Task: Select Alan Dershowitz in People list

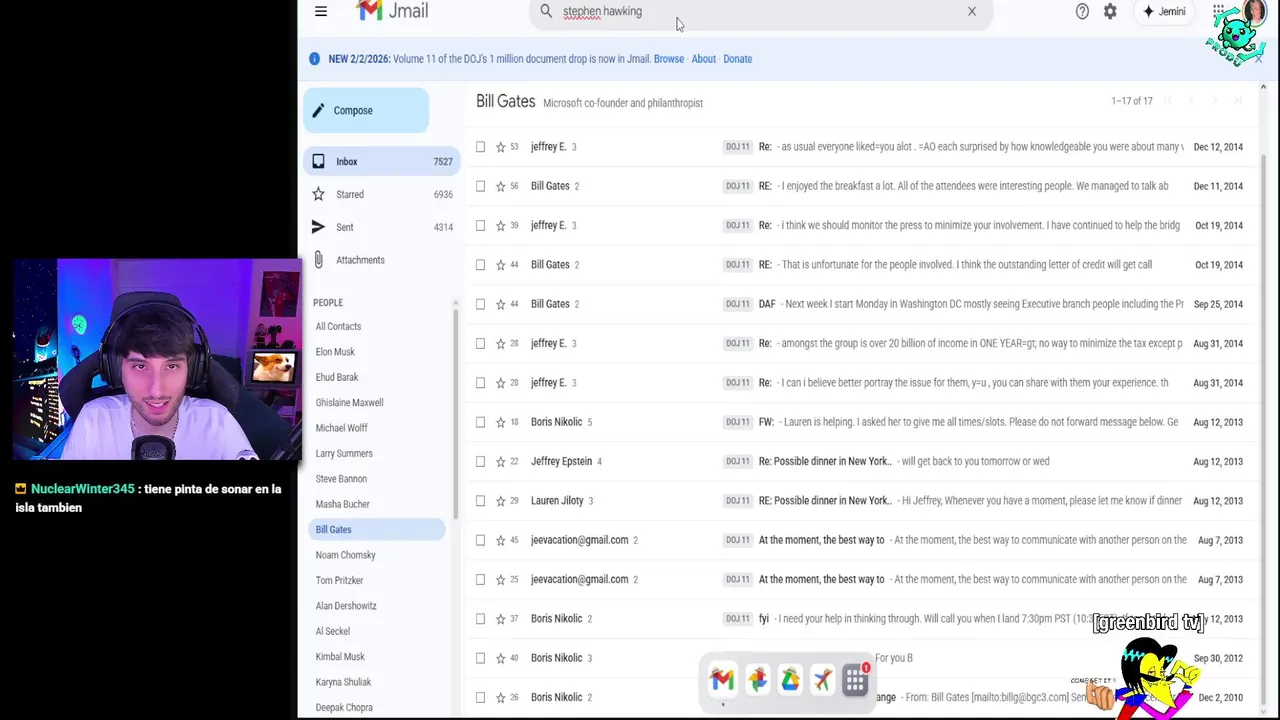Action: click(x=346, y=606)
